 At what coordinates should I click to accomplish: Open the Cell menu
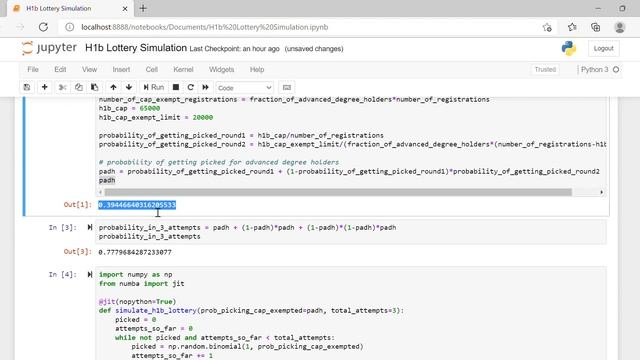click(151, 69)
